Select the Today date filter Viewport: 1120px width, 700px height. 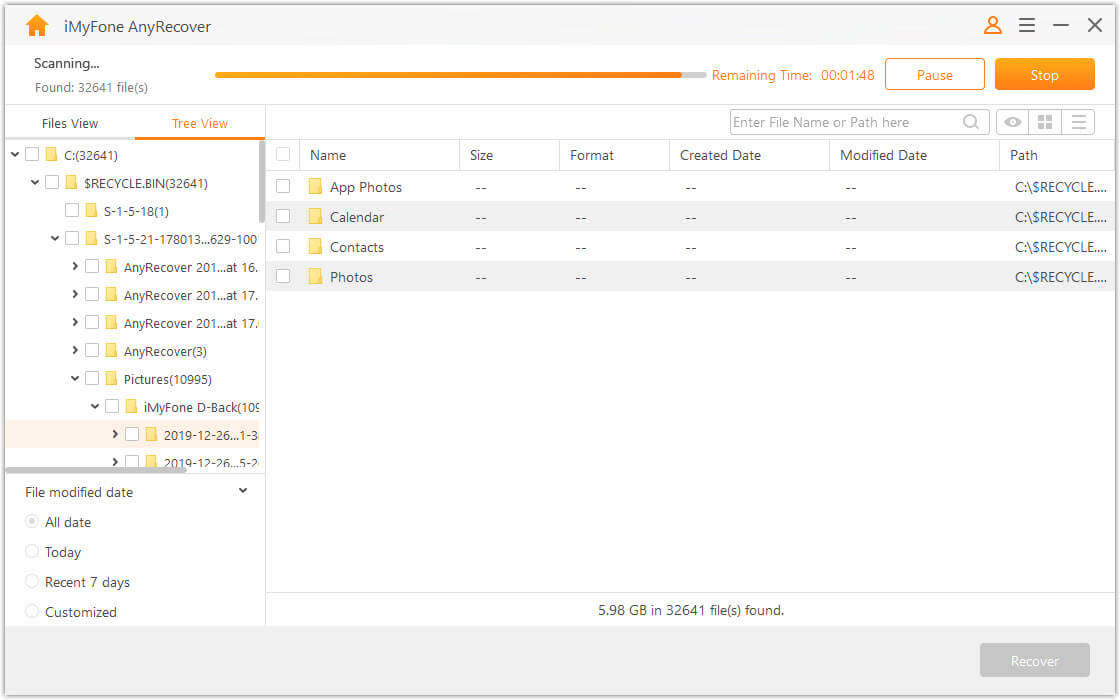click(31, 551)
